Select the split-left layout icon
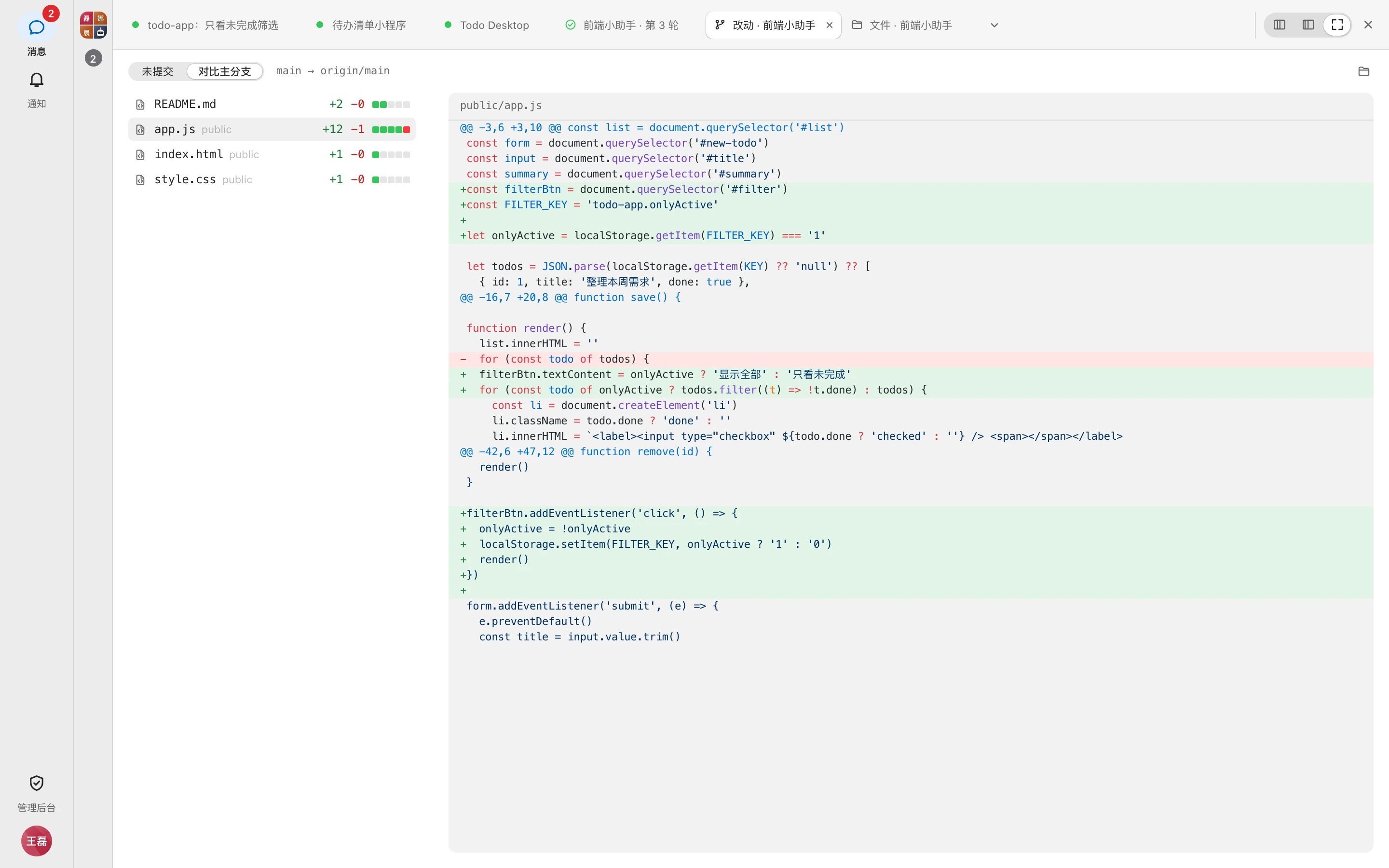Screen dimensions: 1389x868 (x=1280, y=25)
